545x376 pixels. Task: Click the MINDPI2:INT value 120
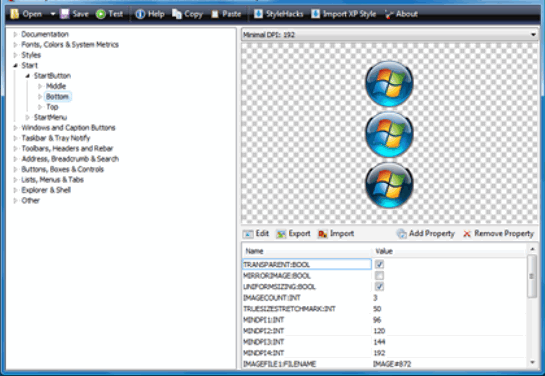pos(379,331)
